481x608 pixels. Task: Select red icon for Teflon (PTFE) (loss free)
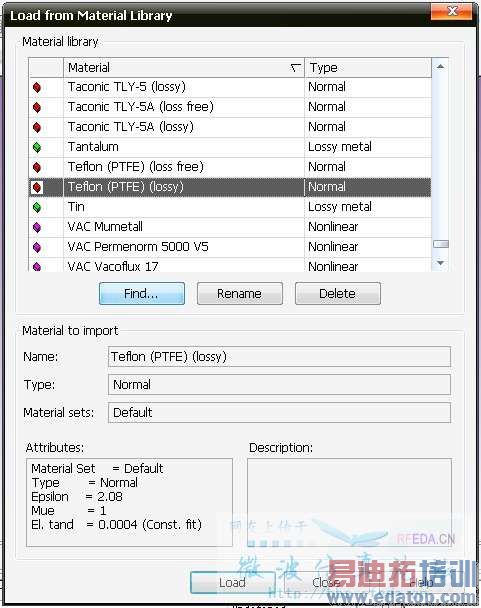pos(37,167)
